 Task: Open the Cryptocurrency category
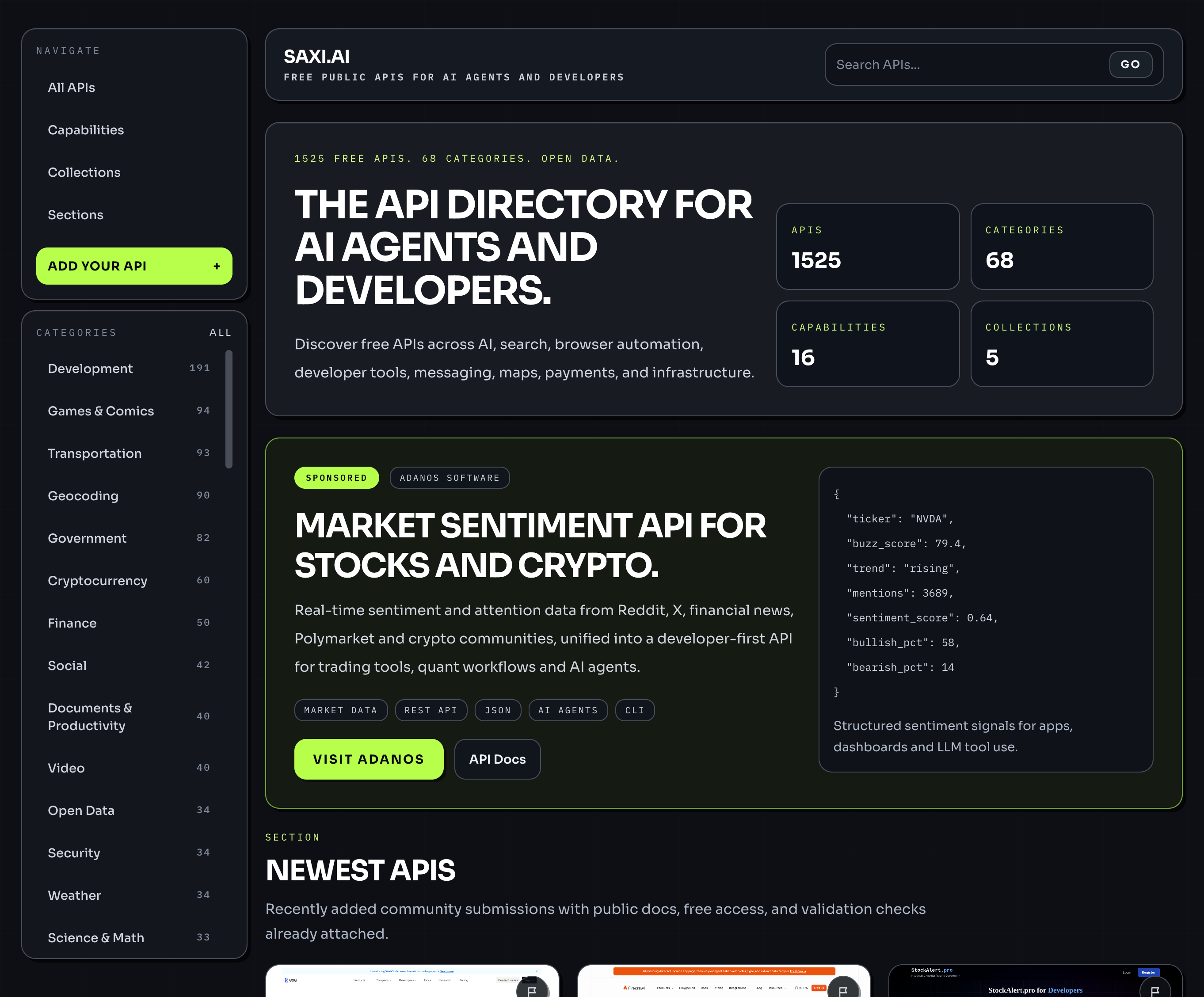[x=129, y=581]
